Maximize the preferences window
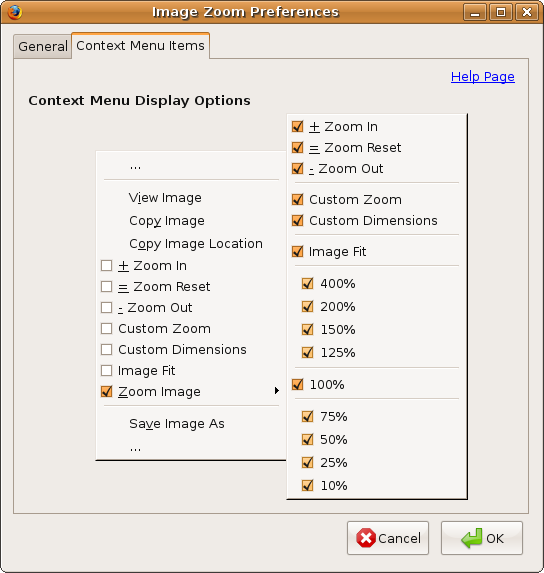This screenshot has width=544, height=573. 501,12
